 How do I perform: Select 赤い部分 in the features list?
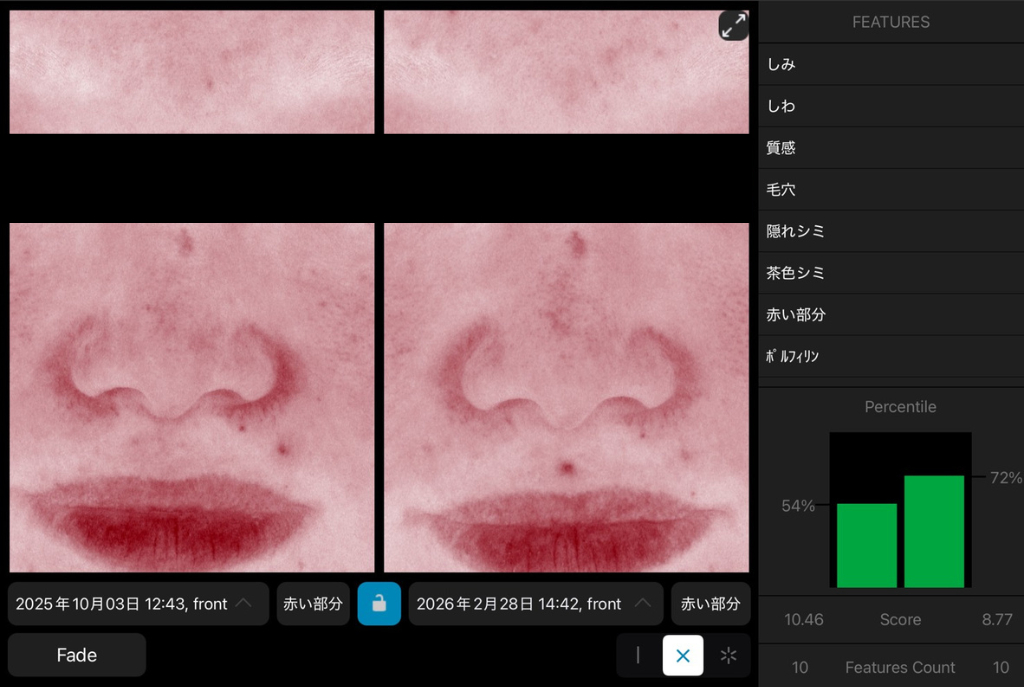tap(890, 315)
